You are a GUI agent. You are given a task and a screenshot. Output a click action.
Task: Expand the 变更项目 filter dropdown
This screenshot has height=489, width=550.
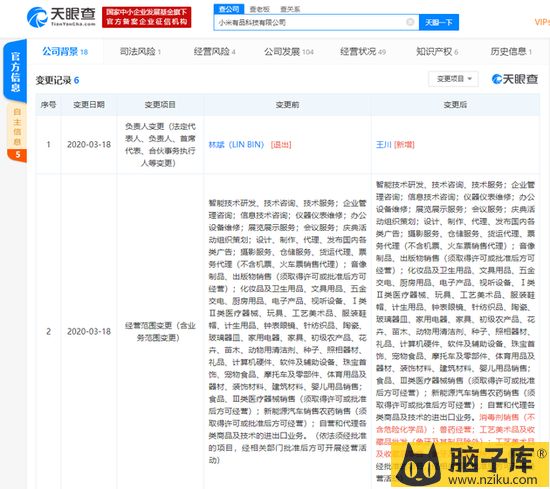pos(454,79)
